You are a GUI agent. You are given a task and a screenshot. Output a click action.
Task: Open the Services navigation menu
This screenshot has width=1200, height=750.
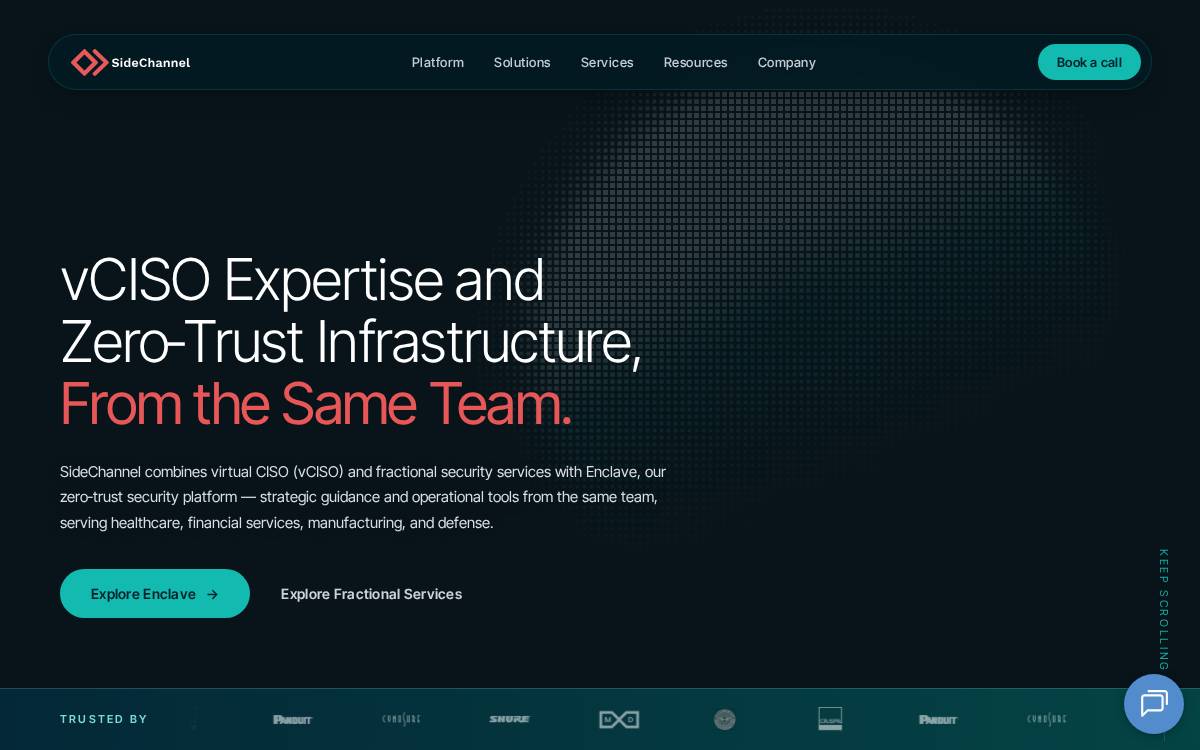(x=607, y=62)
